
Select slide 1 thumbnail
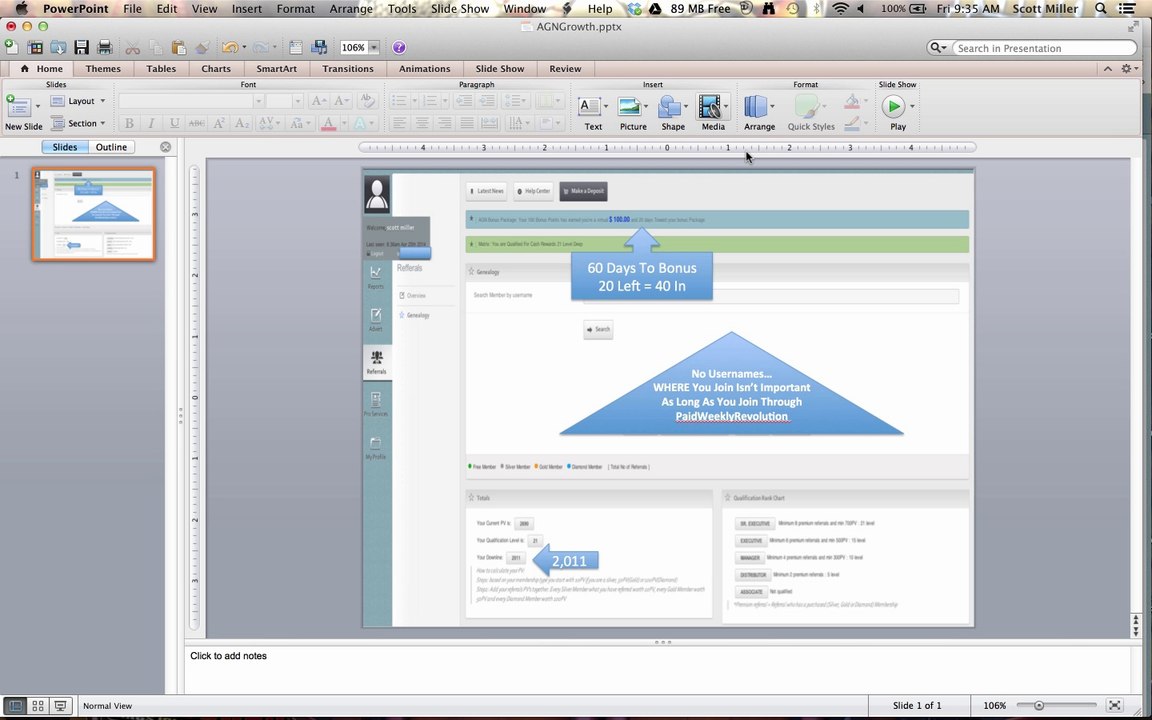click(93, 214)
